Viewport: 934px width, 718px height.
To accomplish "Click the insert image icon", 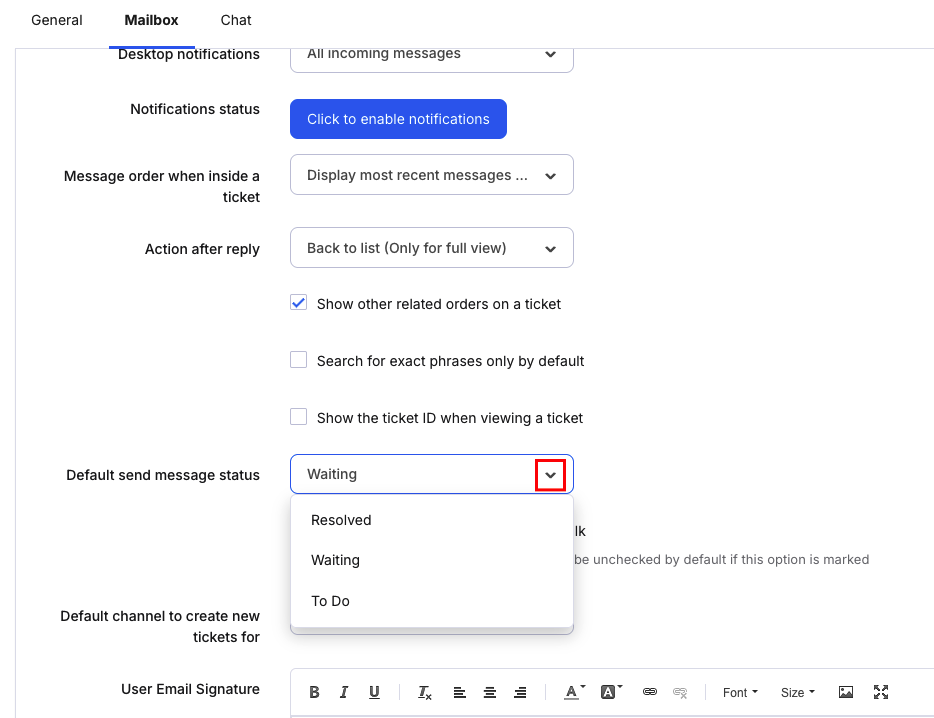I will coord(846,692).
